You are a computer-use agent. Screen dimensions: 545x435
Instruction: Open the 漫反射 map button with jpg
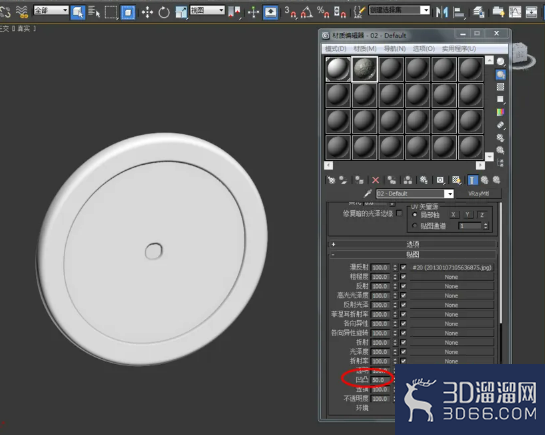pos(452,268)
